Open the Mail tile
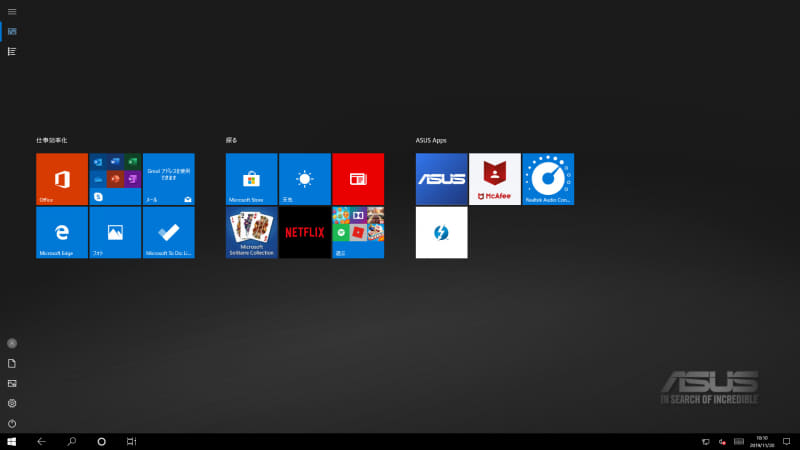 click(168, 179)
